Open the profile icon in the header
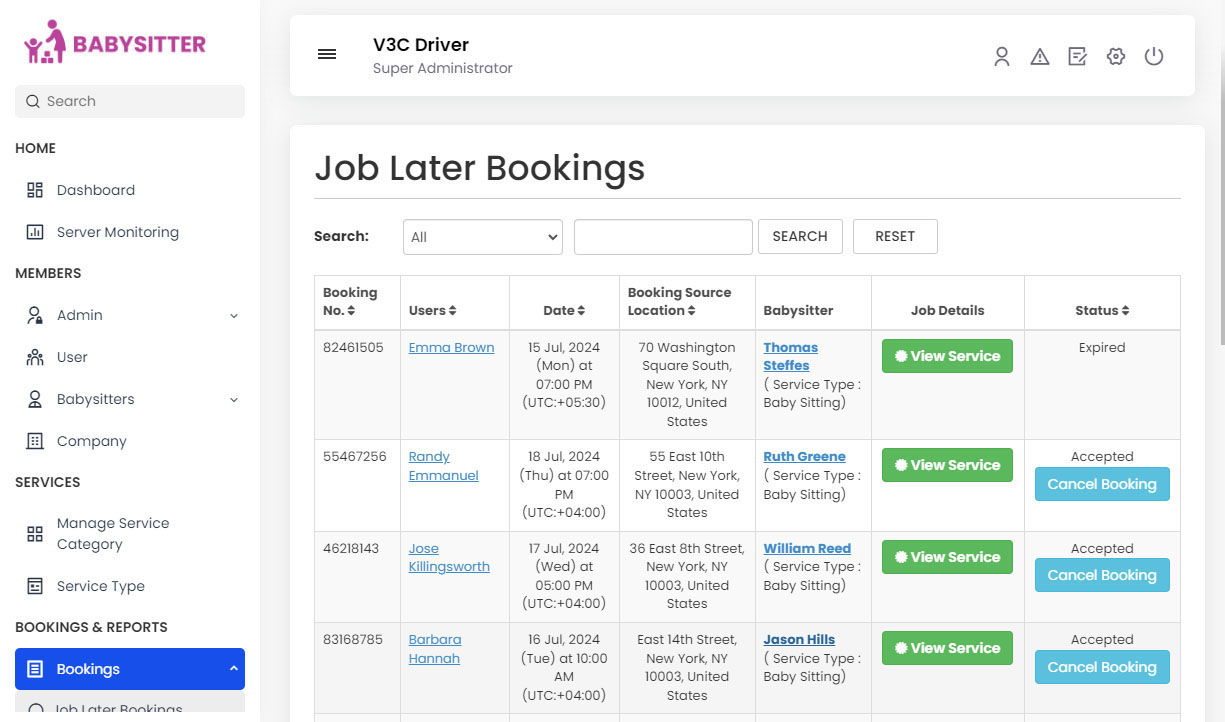The image size is (1225, 722). (x=1002, y=56)
